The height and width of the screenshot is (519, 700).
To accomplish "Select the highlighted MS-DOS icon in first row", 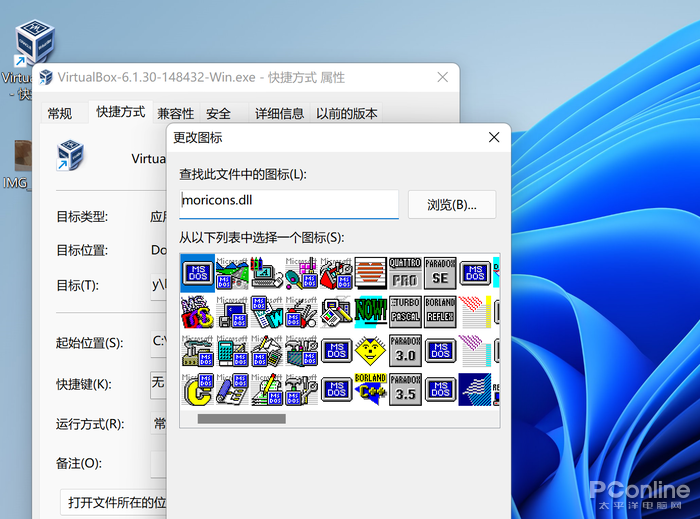I will click(x=198, y=272).
